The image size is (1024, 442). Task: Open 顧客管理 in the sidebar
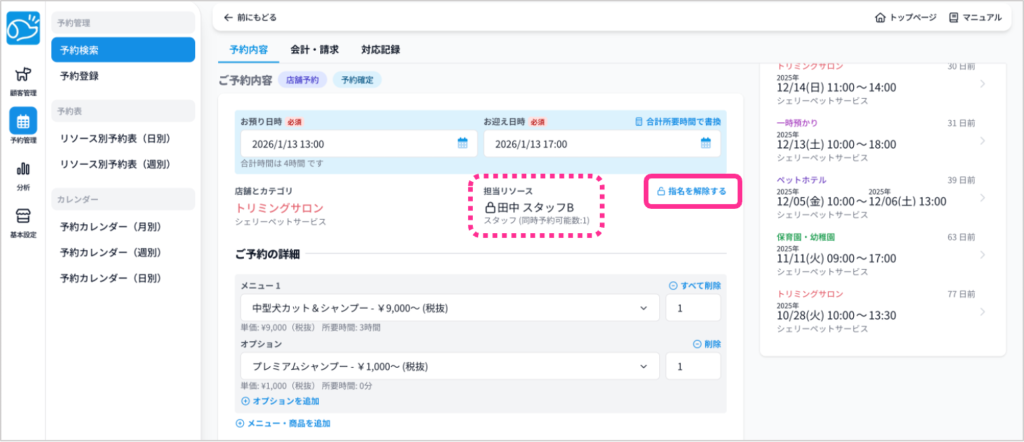tap(23, 80)
